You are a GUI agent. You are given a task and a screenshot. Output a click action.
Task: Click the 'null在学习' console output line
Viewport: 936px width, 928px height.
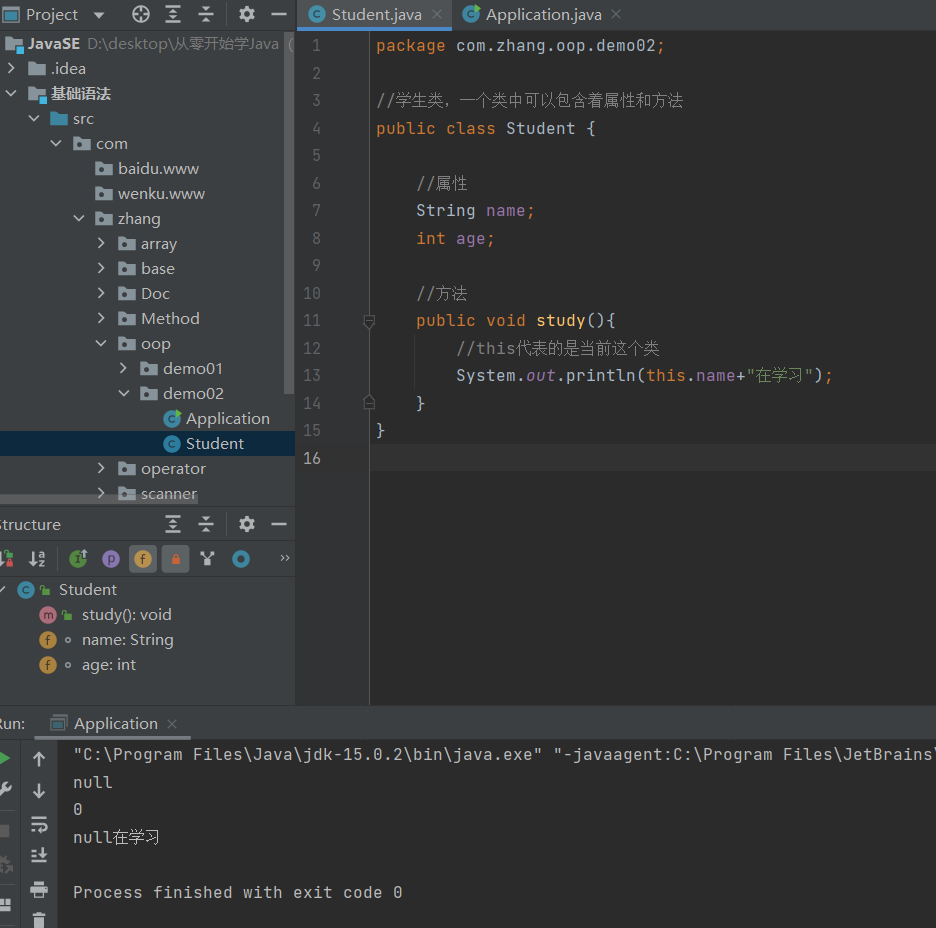pyautogui.click(x=116, y=837)
